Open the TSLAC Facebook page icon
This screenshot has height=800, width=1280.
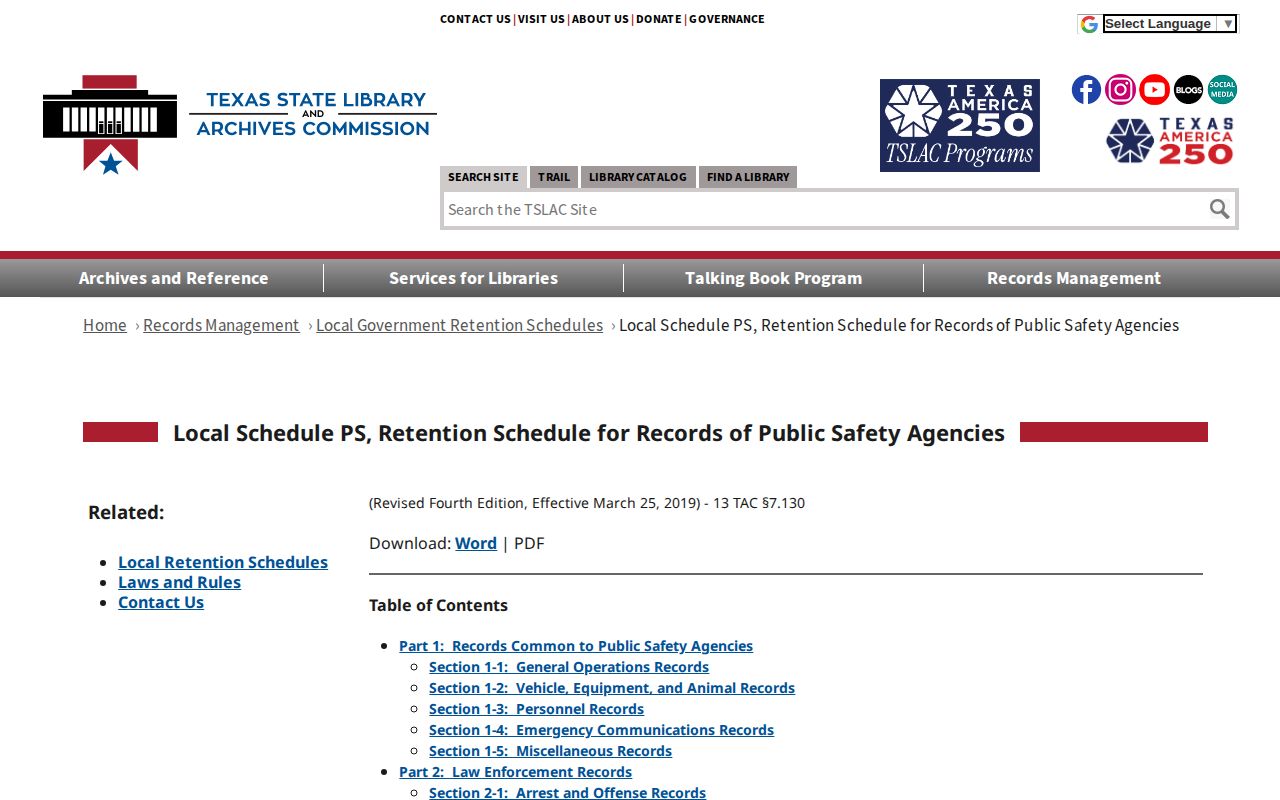tap(1086, 90)
